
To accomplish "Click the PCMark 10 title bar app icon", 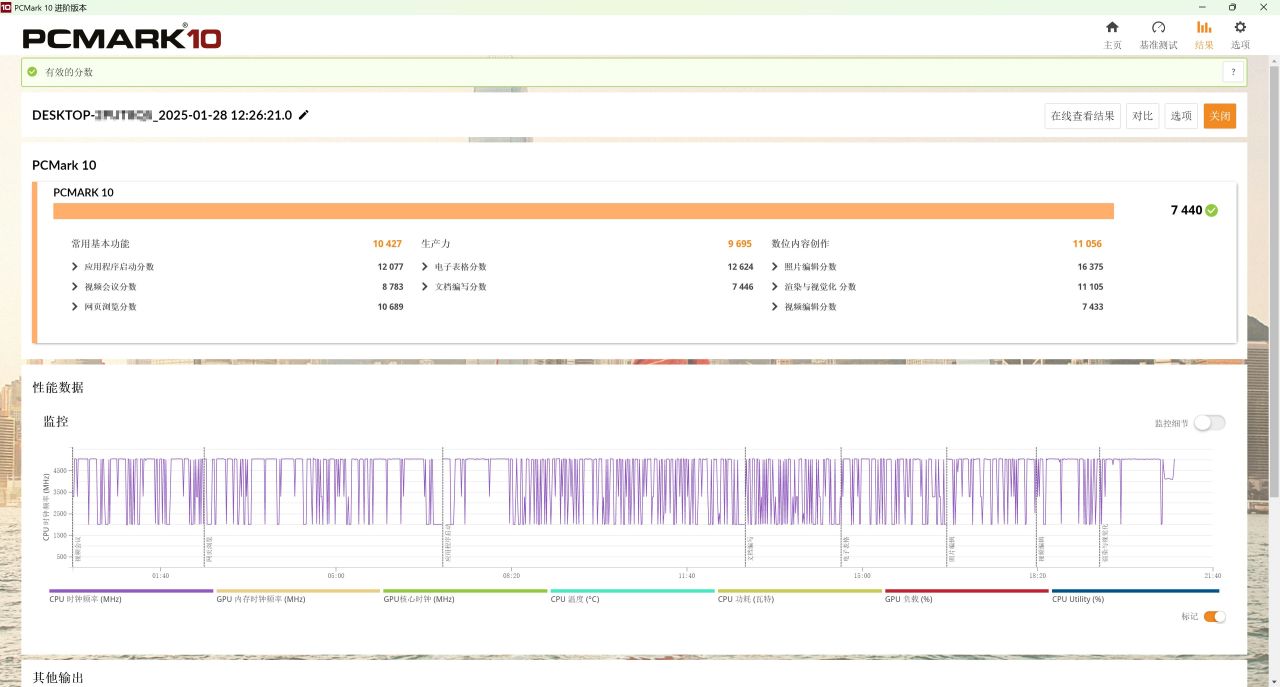I will pyautogui.click(x=6, y=6).
